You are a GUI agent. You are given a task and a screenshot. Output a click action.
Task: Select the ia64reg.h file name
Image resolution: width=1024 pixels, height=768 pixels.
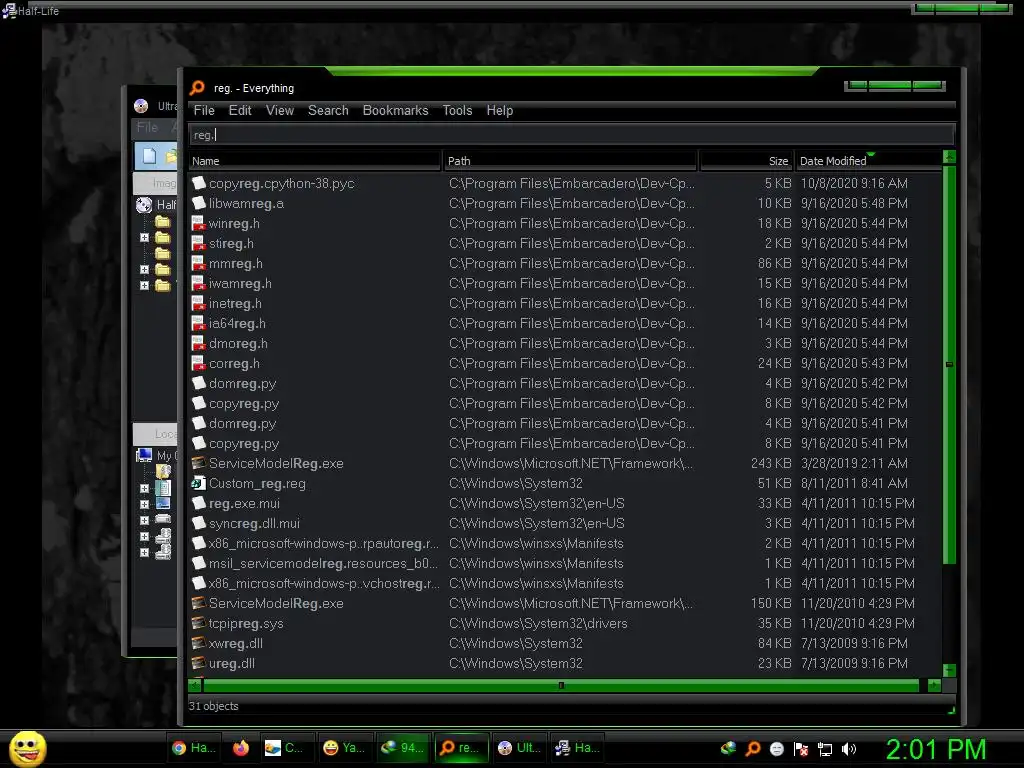[x=237, y=324]
